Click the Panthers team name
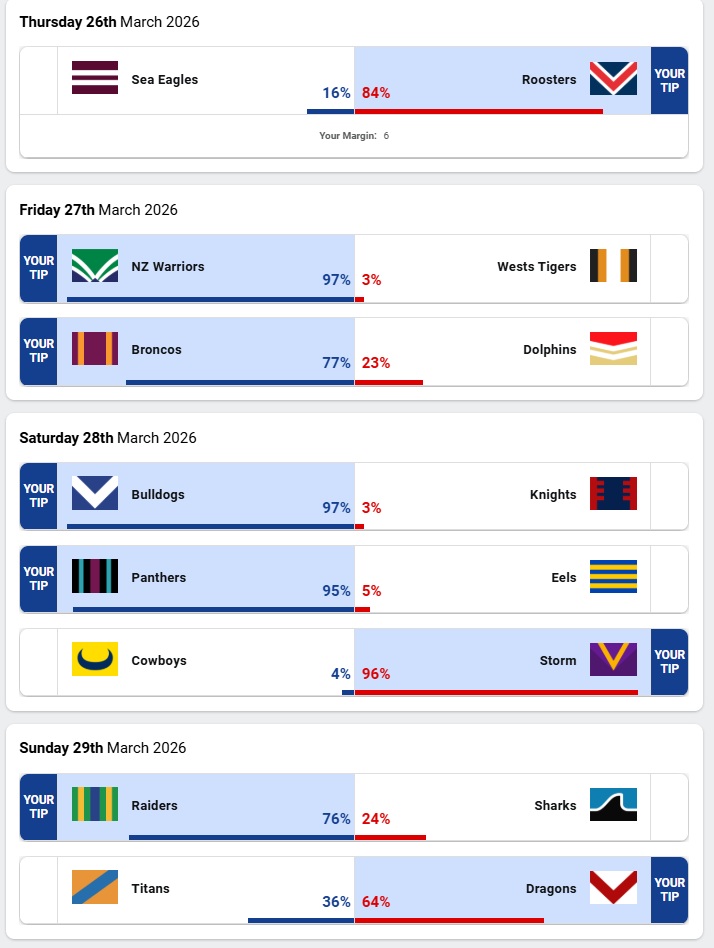This screenshot has width=714, height=948. (159, 577)
